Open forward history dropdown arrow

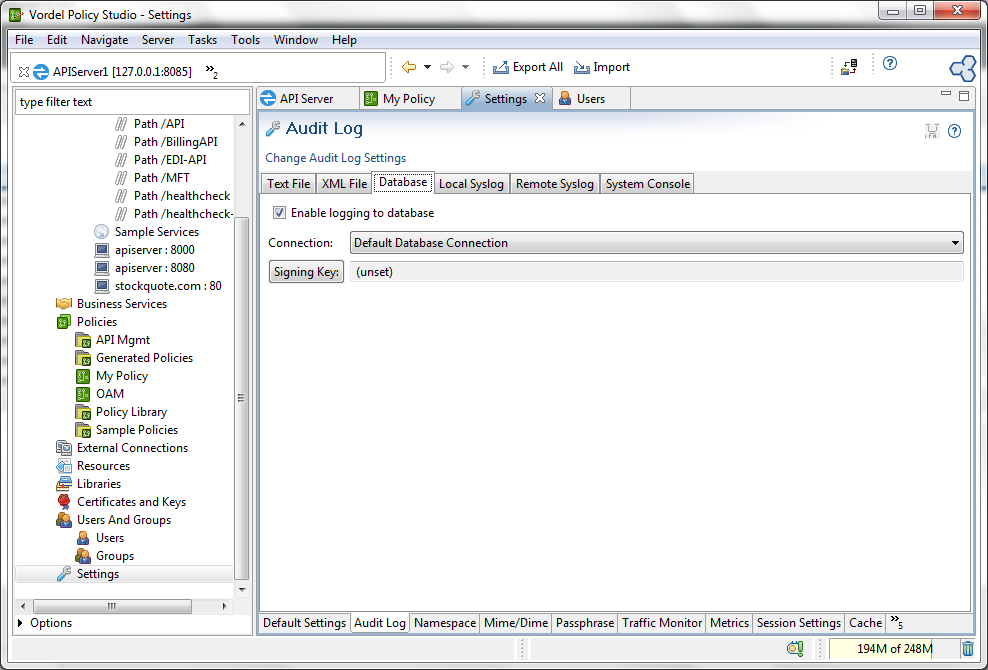465,67
